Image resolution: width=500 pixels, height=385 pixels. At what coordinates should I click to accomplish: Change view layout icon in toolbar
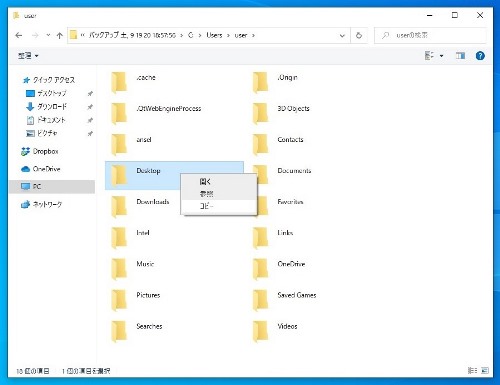click(429, 56)
